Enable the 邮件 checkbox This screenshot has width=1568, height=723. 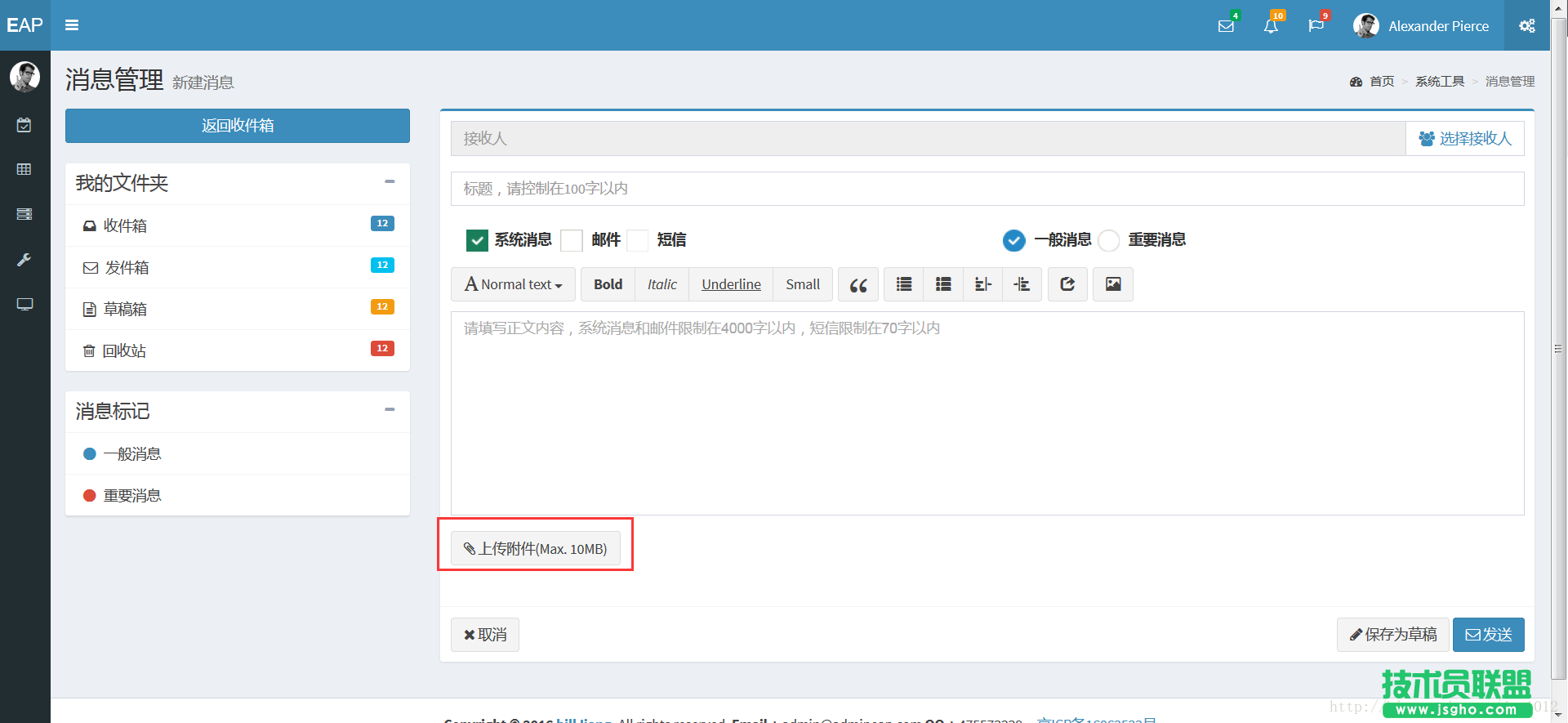coord(572,240)
